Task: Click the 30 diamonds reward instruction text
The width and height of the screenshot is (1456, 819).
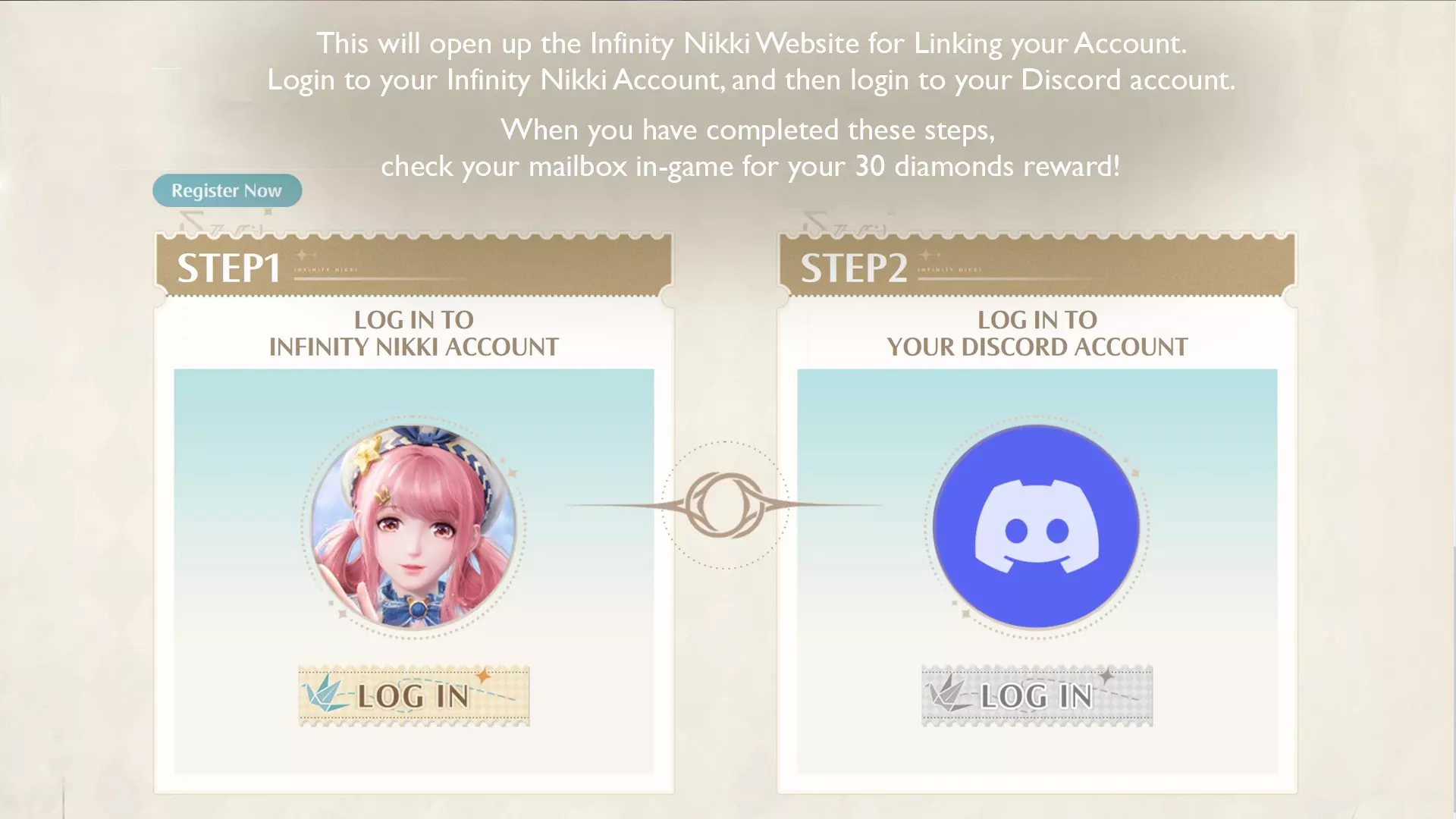Action: pyautogui.click(x=750, y=166)
